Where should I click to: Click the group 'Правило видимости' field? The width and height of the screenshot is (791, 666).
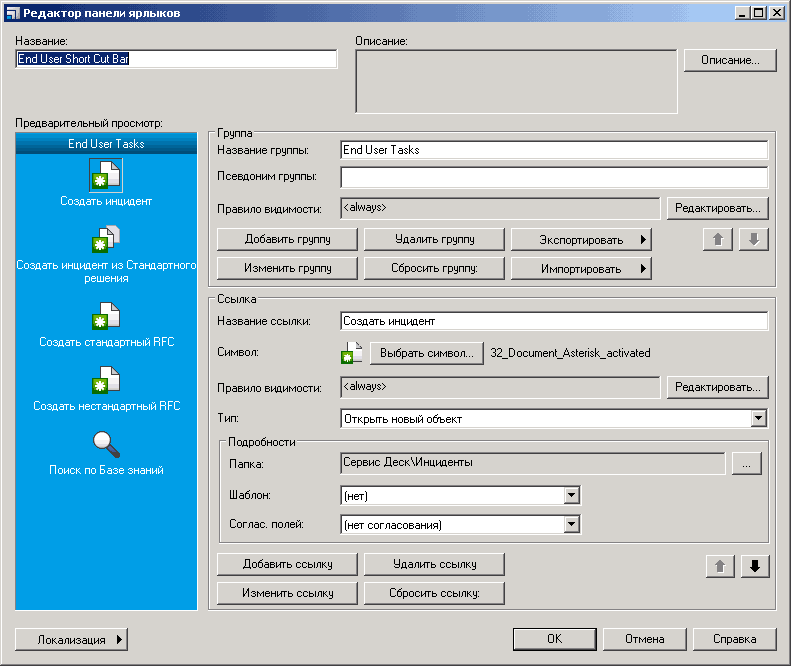pos(500,208)
